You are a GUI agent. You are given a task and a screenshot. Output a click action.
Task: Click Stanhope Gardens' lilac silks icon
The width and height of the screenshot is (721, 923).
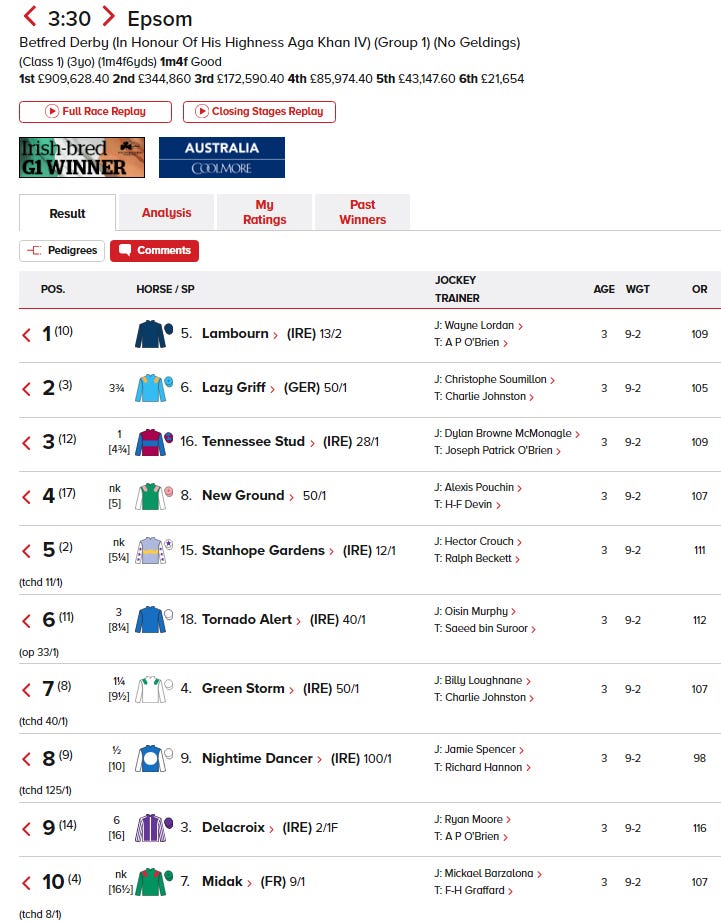(x=154, y=550)
